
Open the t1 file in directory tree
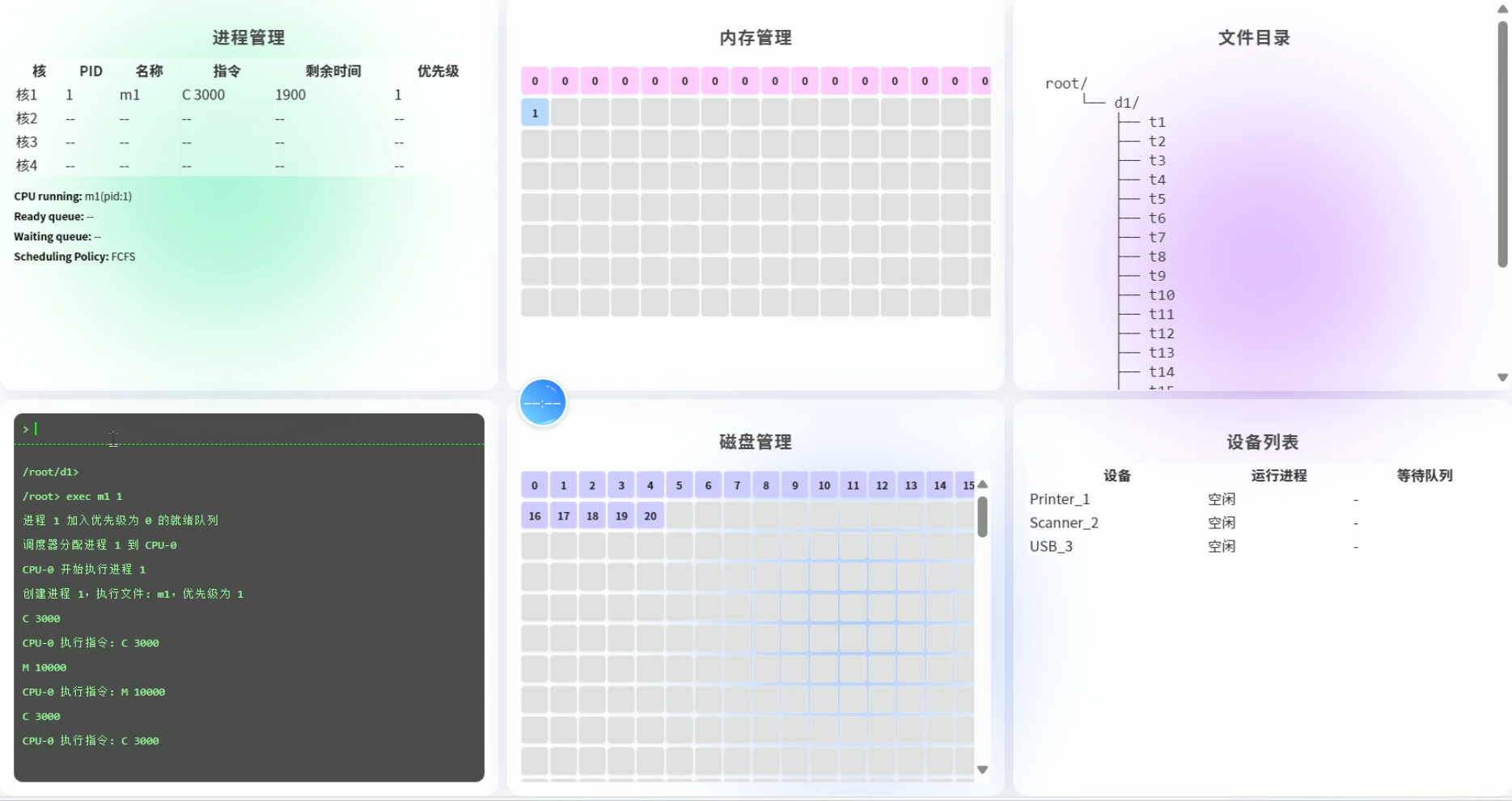coord(1157,122)
